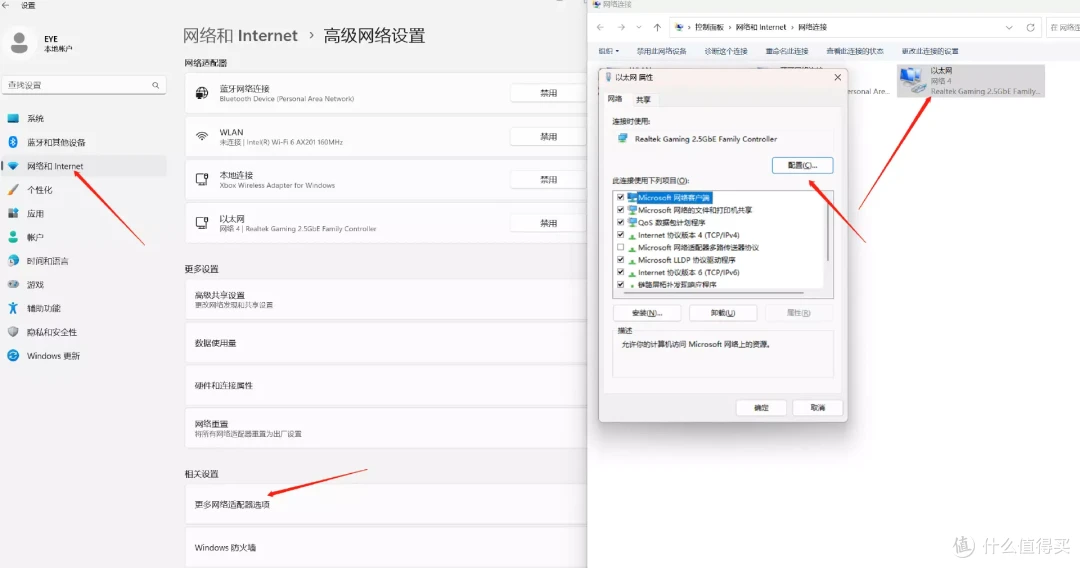Click the 本地连接 Xbox adapter icon
The image size is (1080, 568).
[x=202, y=180]
